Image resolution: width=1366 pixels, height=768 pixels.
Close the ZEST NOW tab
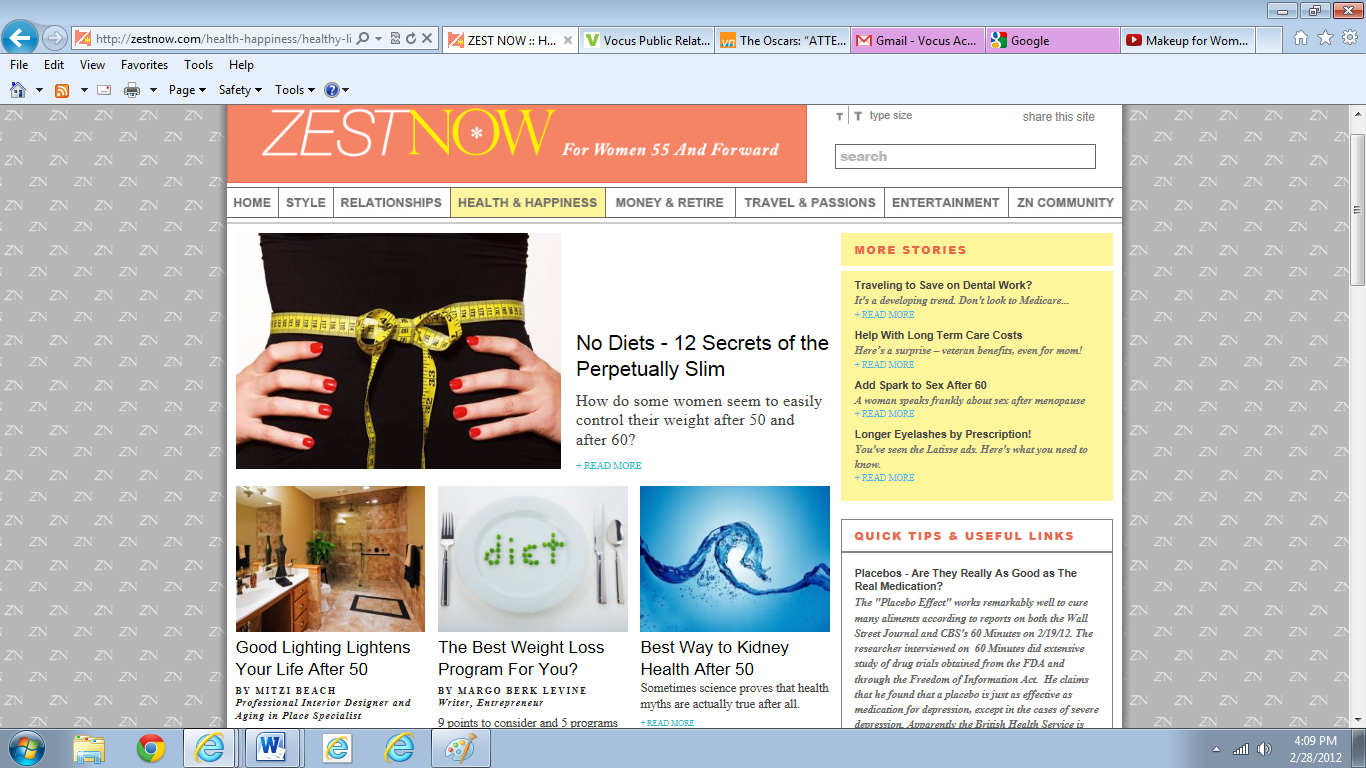click(568, 40)
